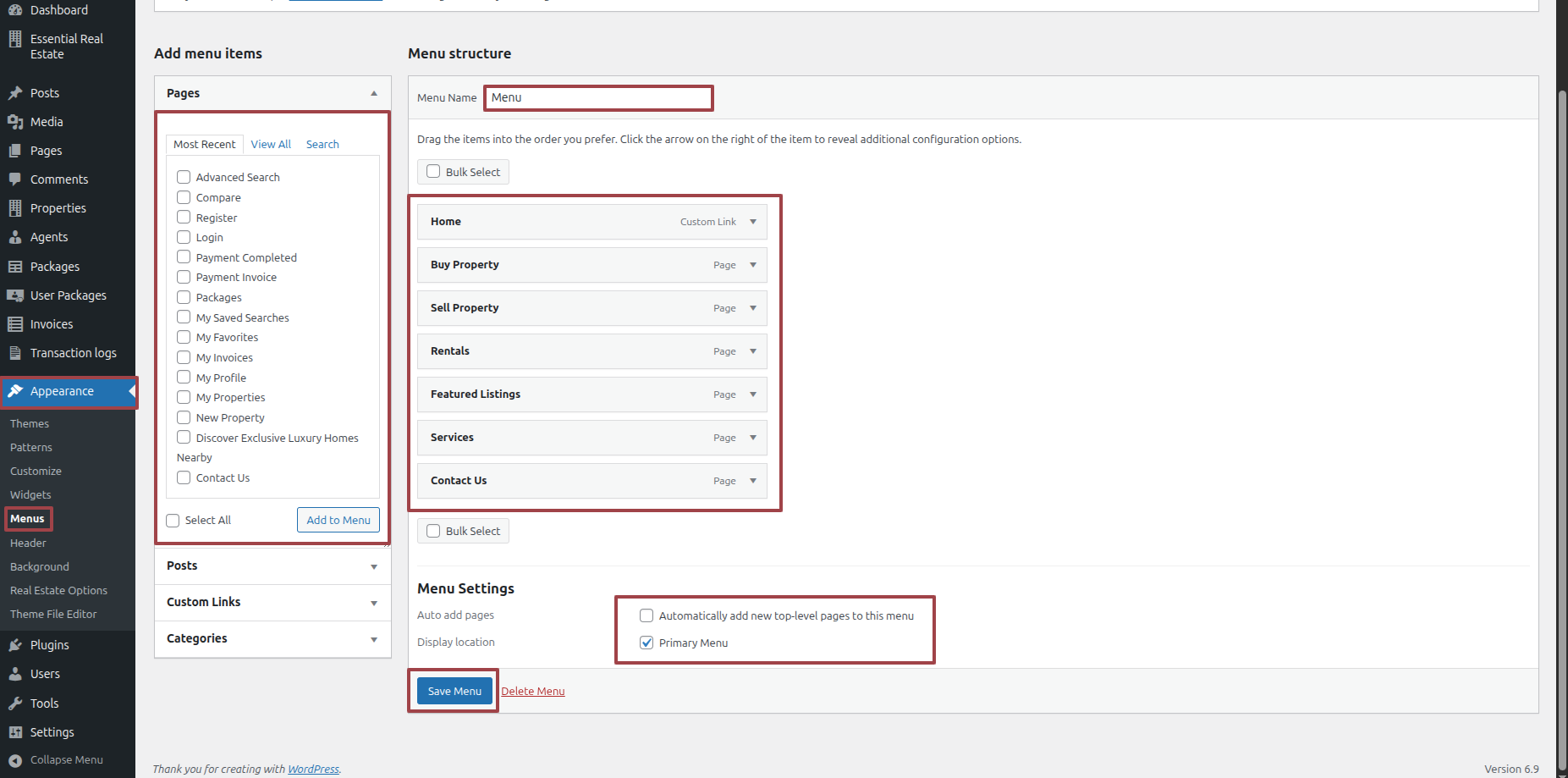Click the Media icon in sidebar
The width and height of the screenshot is (1568, 778).
15,122
